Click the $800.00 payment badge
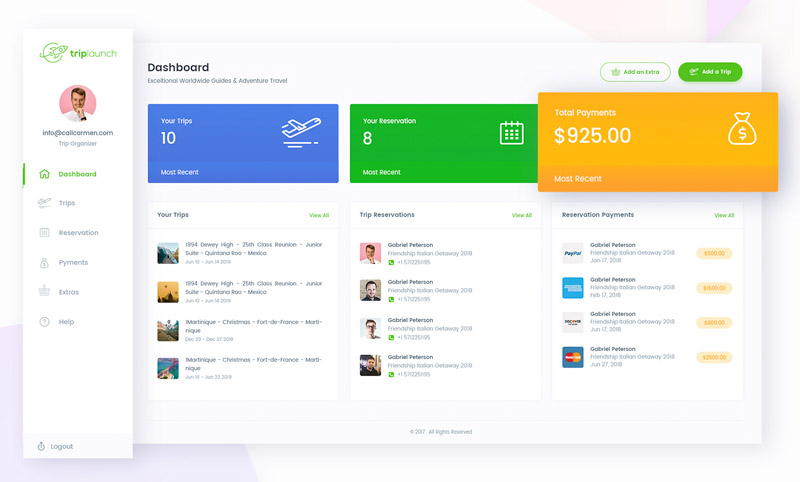The image size is (800, 482). coord(714,323)
